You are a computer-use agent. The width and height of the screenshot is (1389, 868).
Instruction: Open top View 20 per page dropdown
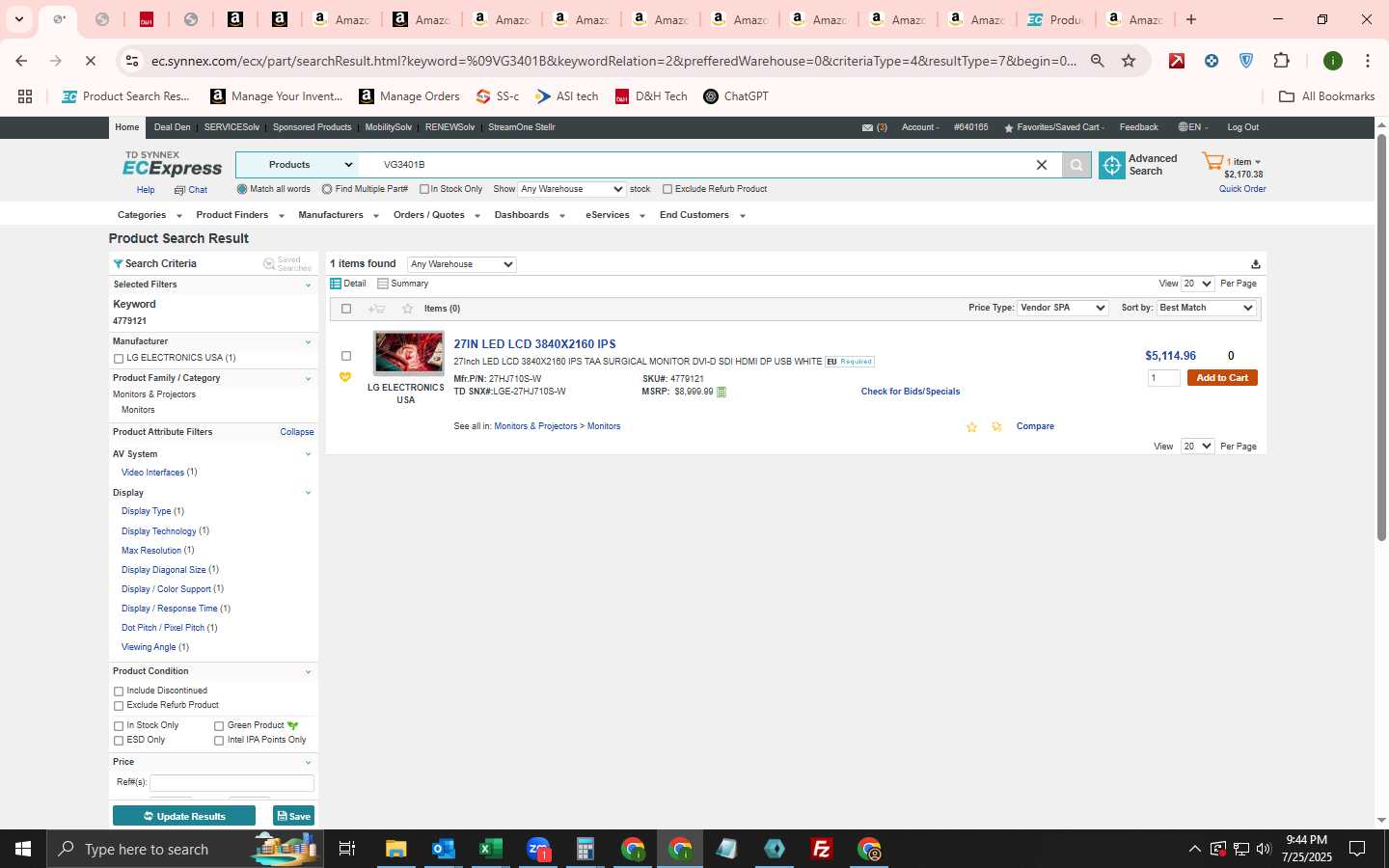pos(1197,284)
